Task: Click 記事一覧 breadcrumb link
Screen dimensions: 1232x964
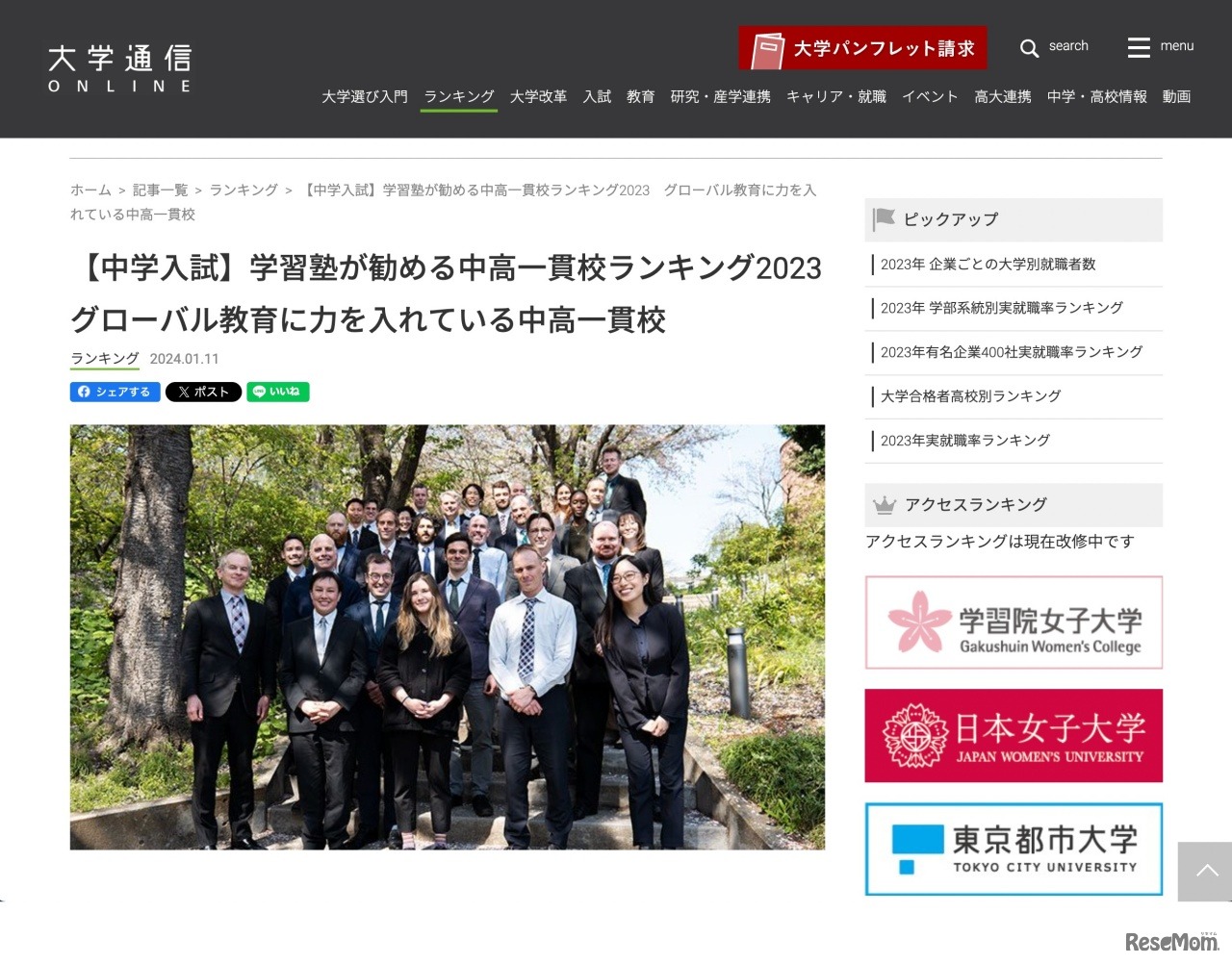Action: 160,190
